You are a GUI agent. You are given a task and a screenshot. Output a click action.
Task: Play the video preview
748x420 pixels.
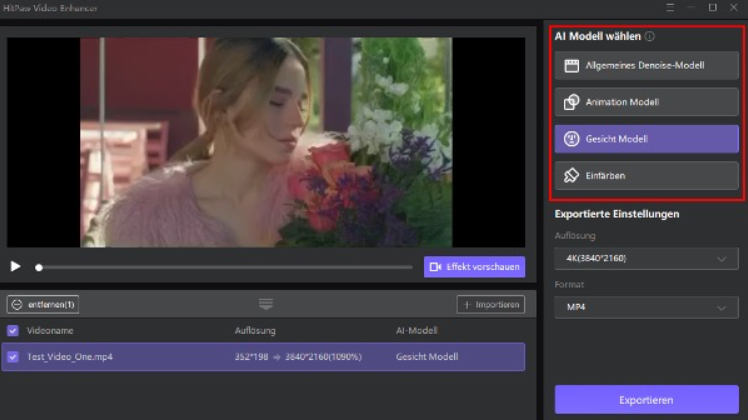pyautogui.click(x=15, y=266)
